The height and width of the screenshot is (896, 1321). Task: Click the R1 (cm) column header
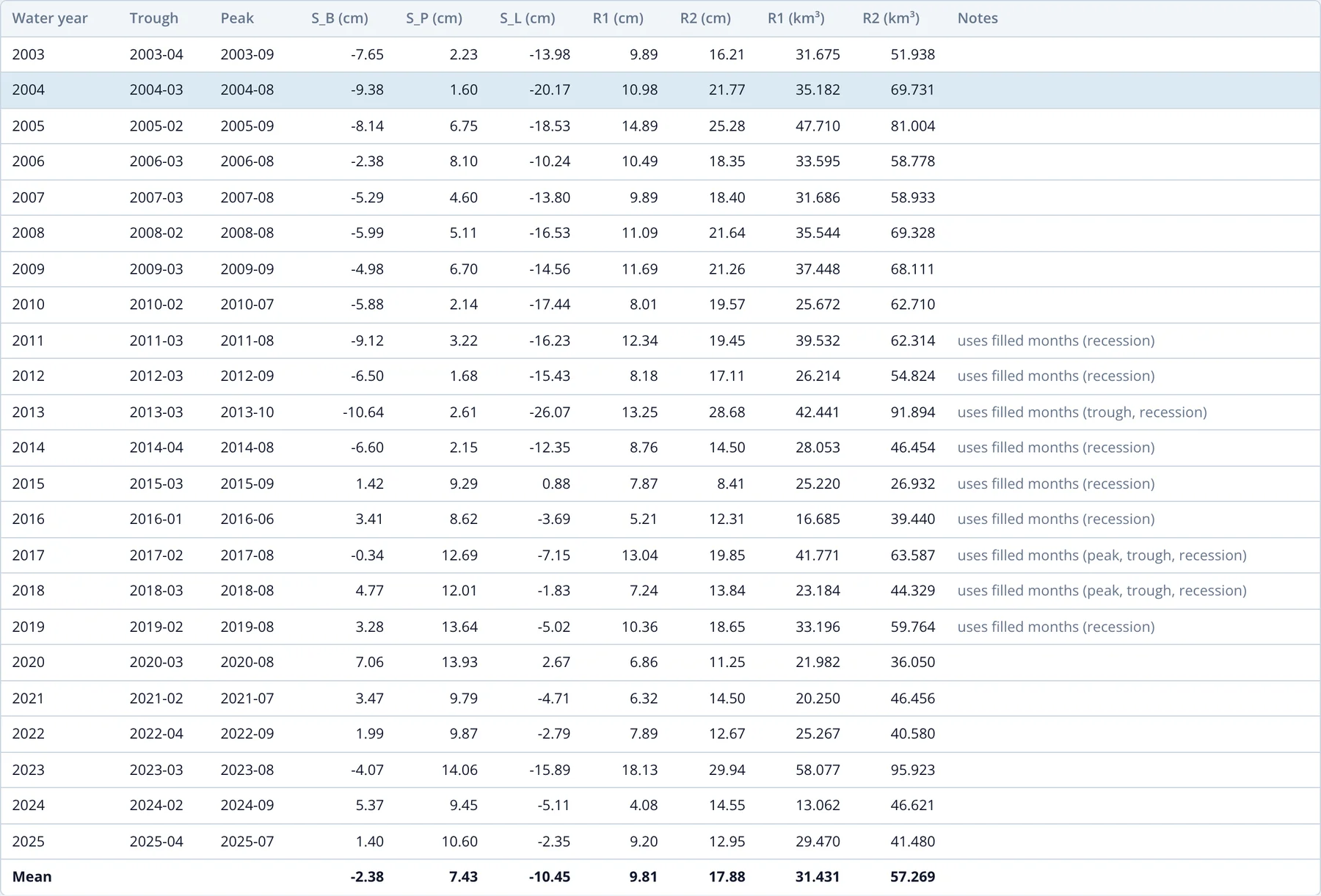point(618,18)
